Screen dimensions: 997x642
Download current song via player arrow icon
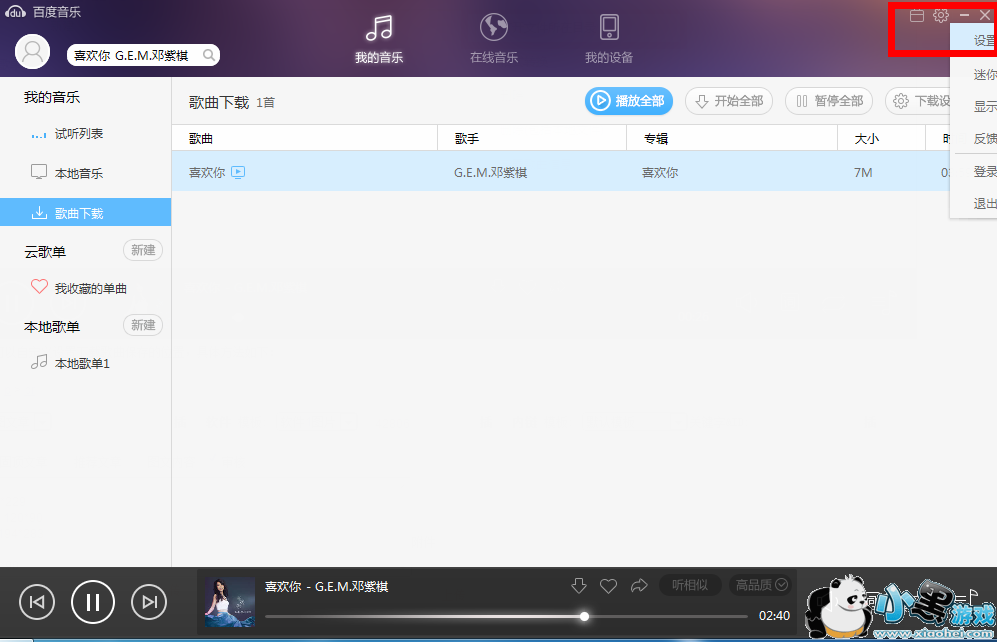pos(579,585)
